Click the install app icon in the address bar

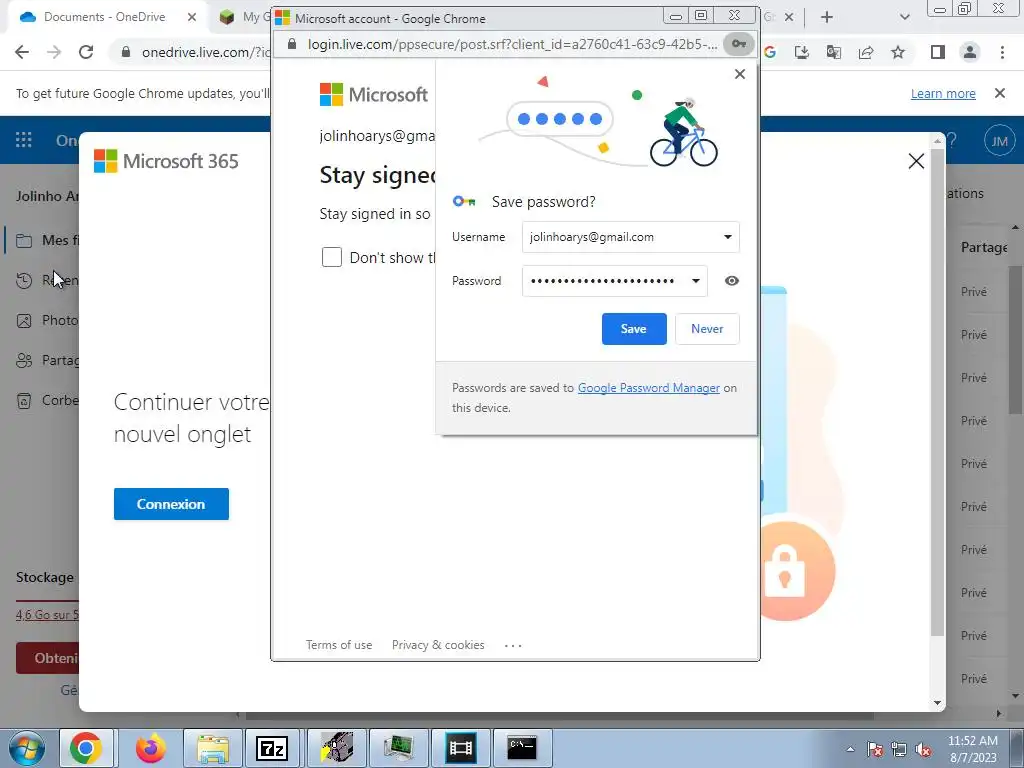pos(802,52)
